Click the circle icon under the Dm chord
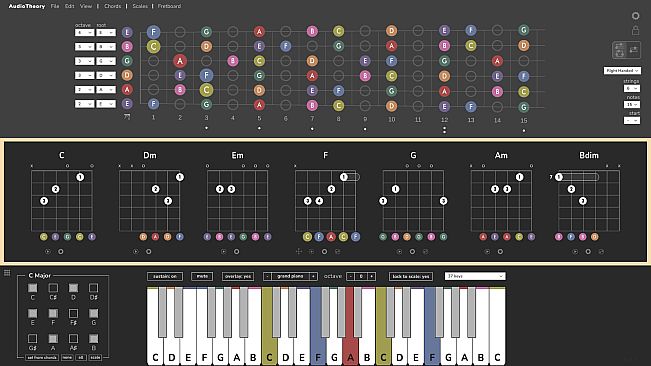This screenshot has height=366, width=651. tap(149, 251)
